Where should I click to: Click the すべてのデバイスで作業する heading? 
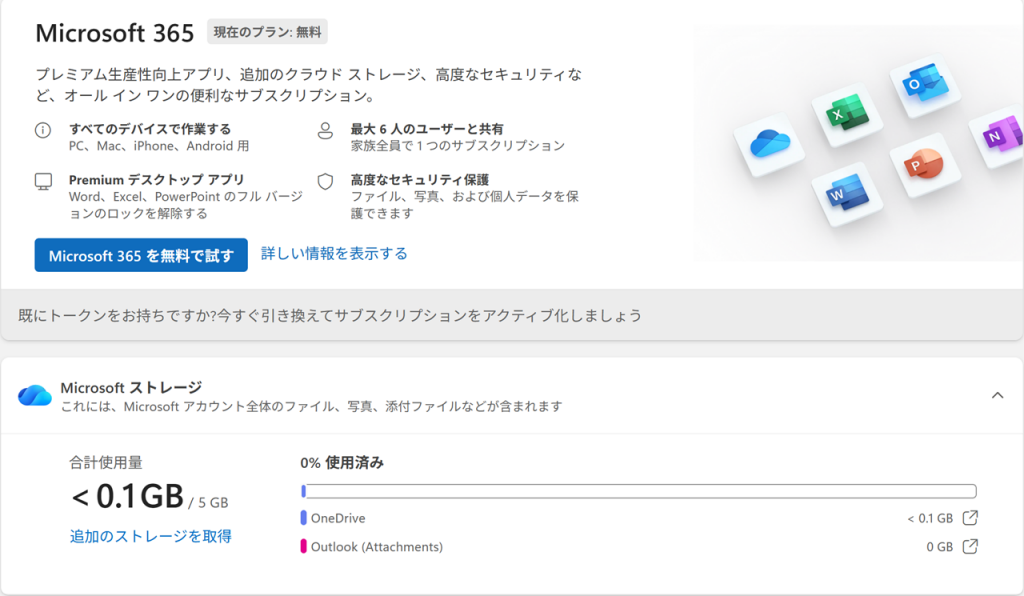pos(150,129)
